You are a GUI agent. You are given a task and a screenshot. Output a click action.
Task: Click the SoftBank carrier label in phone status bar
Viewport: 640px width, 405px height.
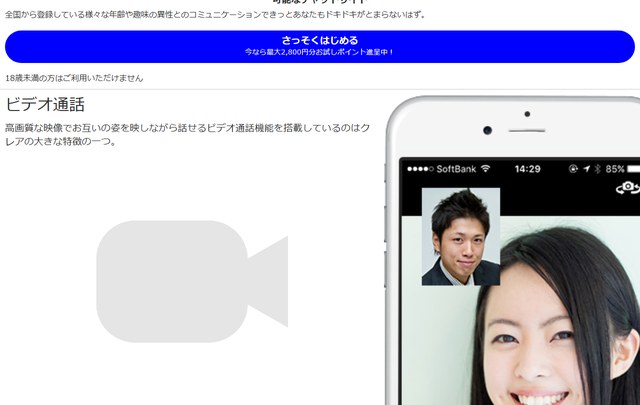tap(456, 169)
